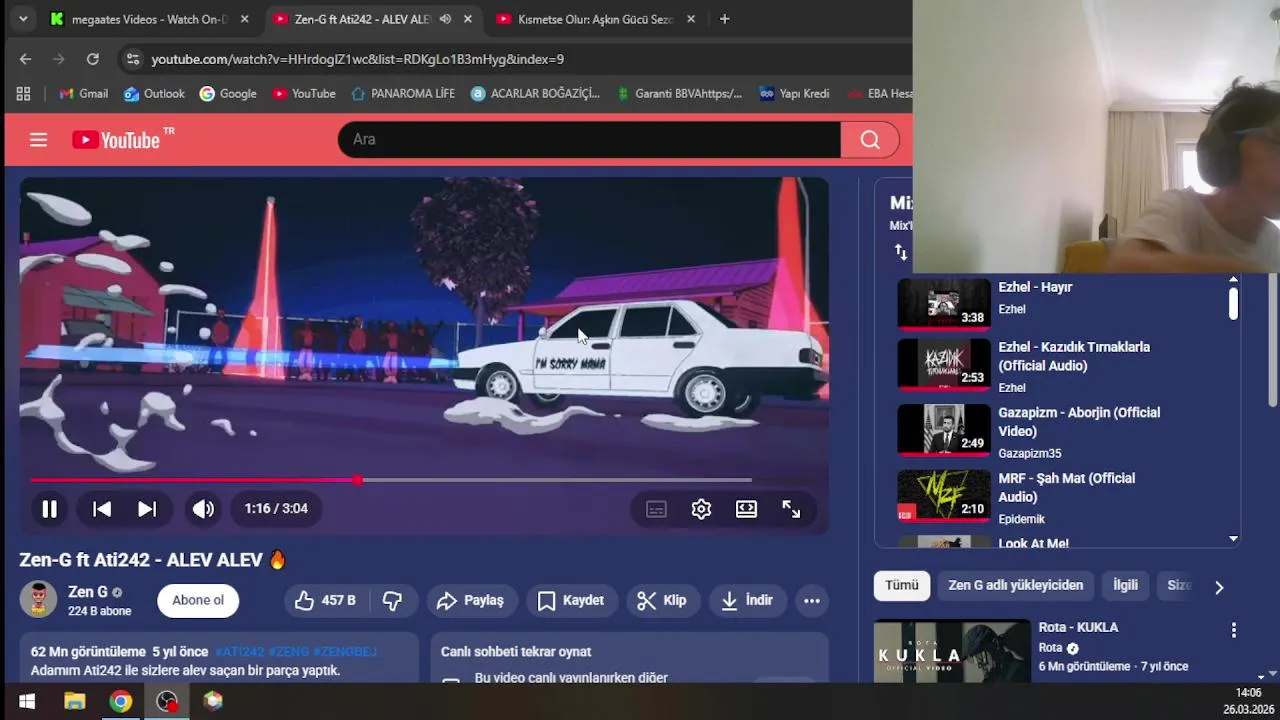Image resolution: width=1280 pixels, height=720 pixels.
Task: Open options for Rota - KUKLA video
Action: click(x=1233, y=630)
